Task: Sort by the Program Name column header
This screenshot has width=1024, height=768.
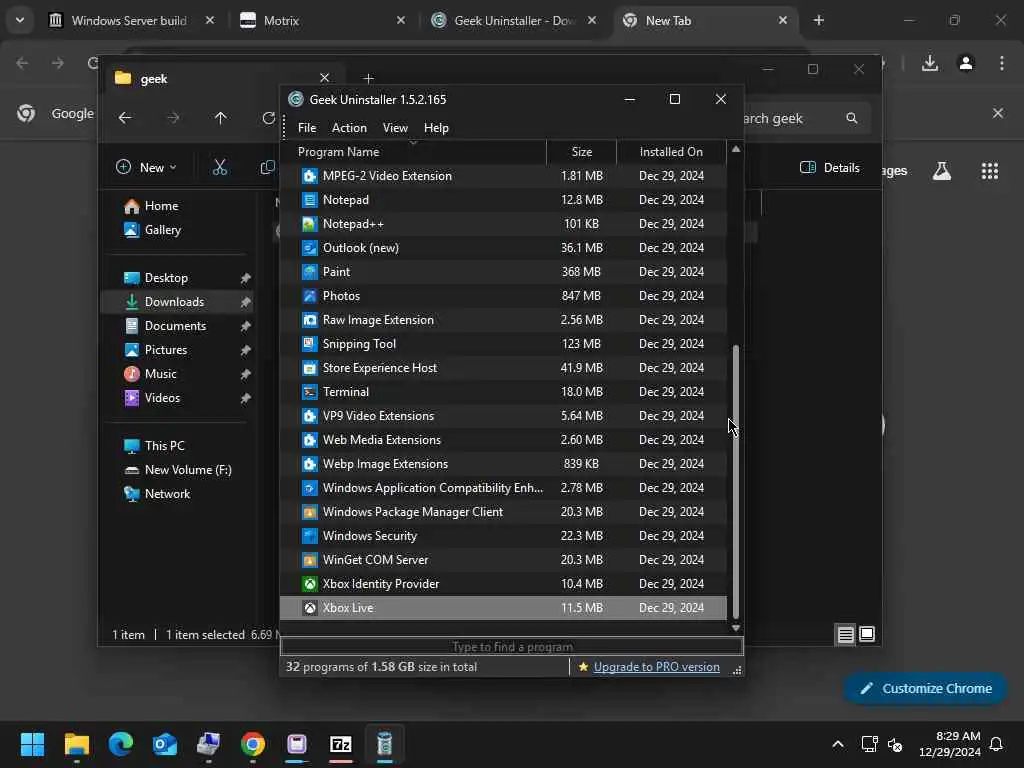Action: [413, 152]
